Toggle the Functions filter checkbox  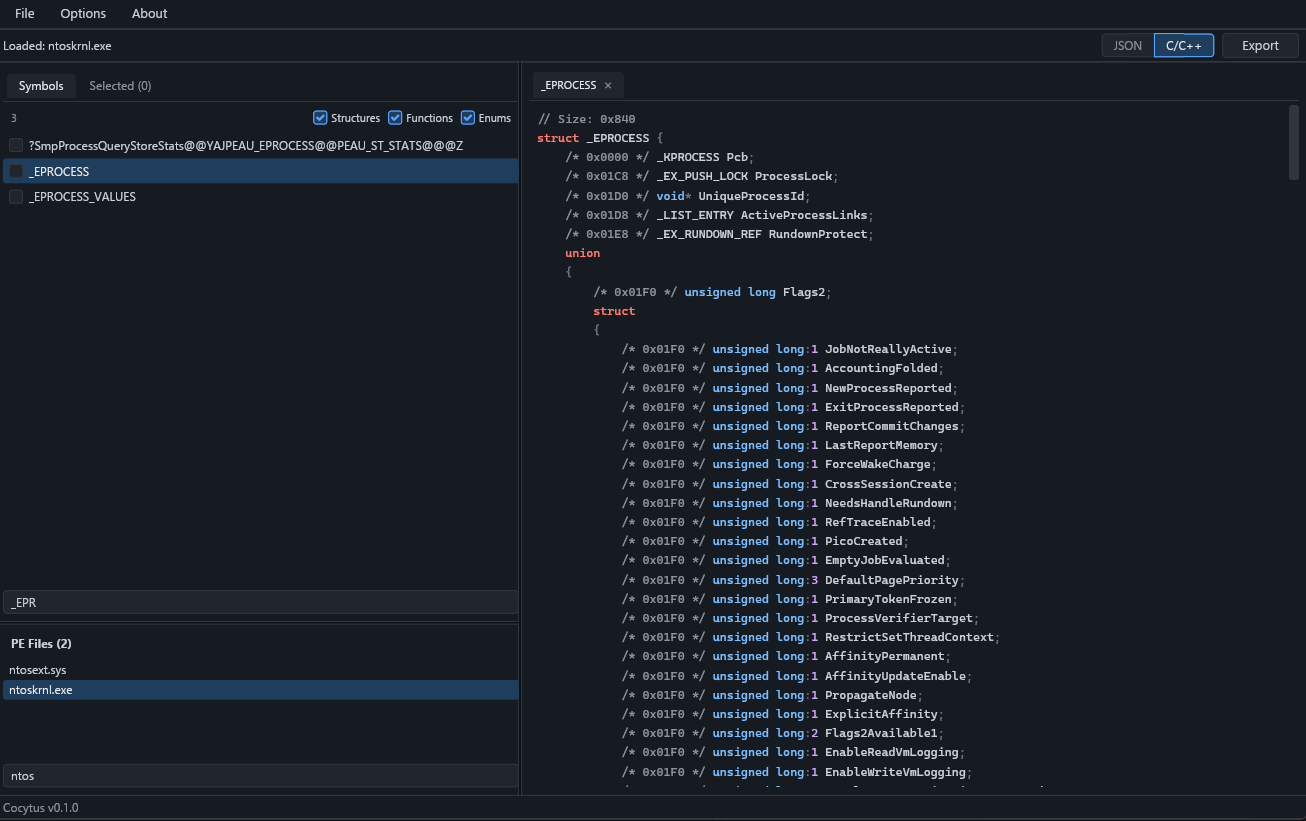pyautogui.click(x=395, y=118)
